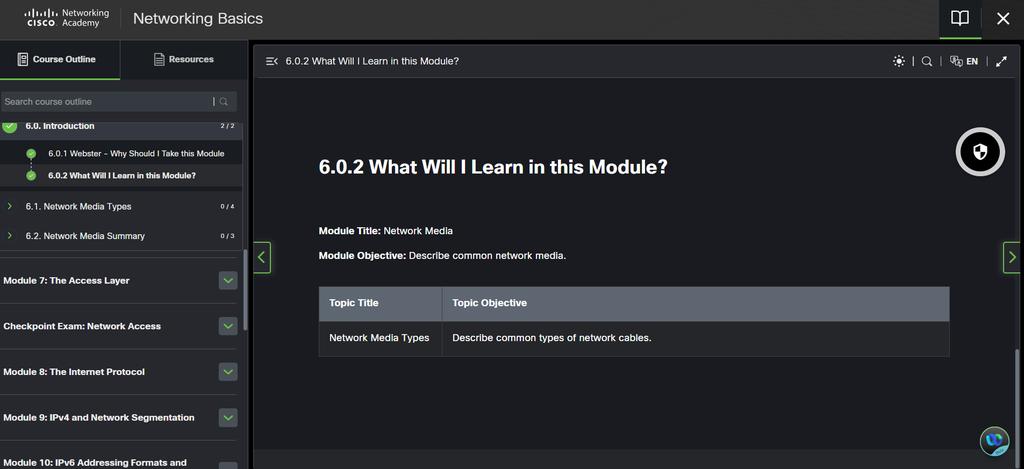Click the main 6.0.2 page heading
This screenshot has height=469, width=1024.
pos(493,167)
